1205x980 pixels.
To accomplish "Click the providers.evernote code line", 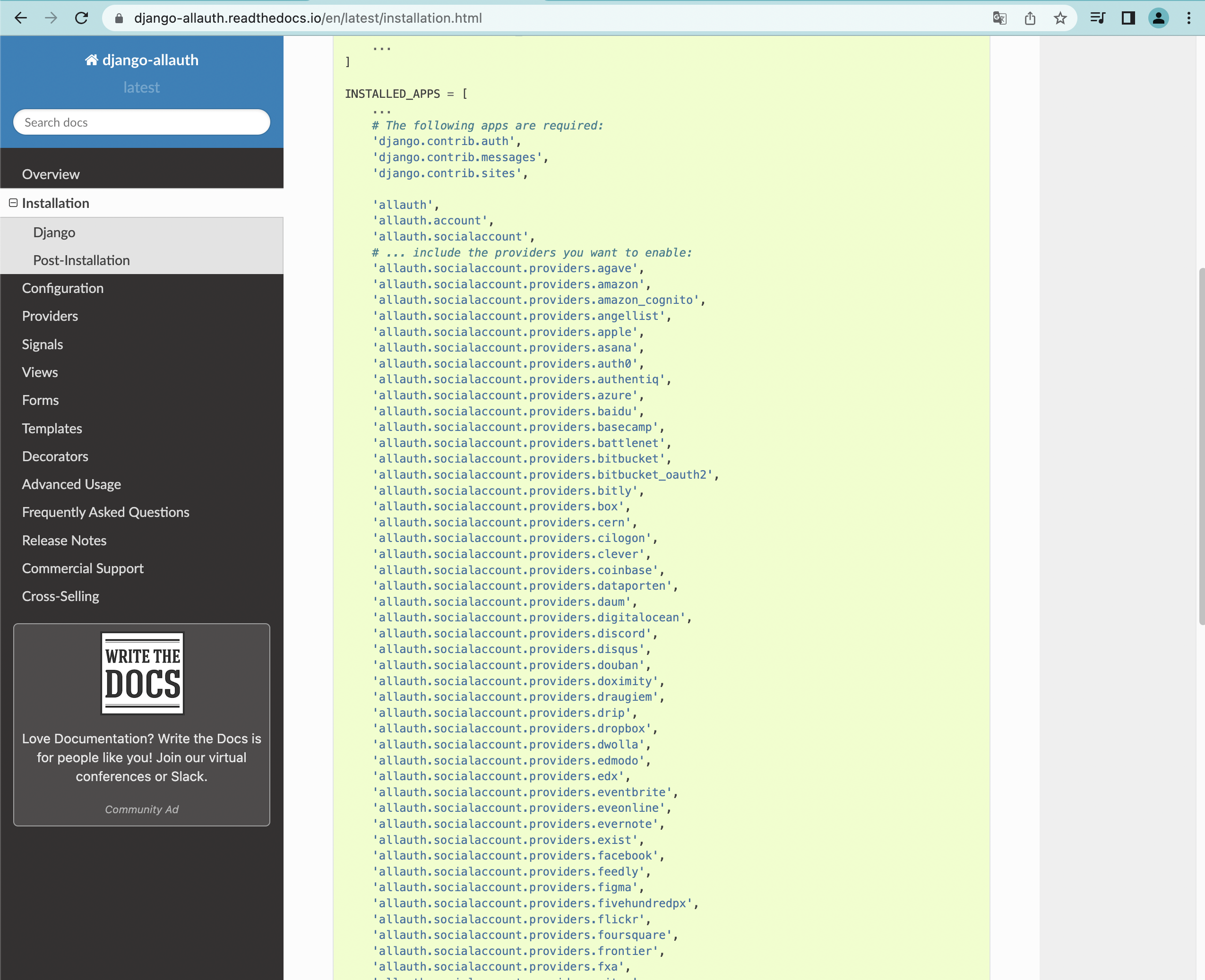I will pos(519,824).
